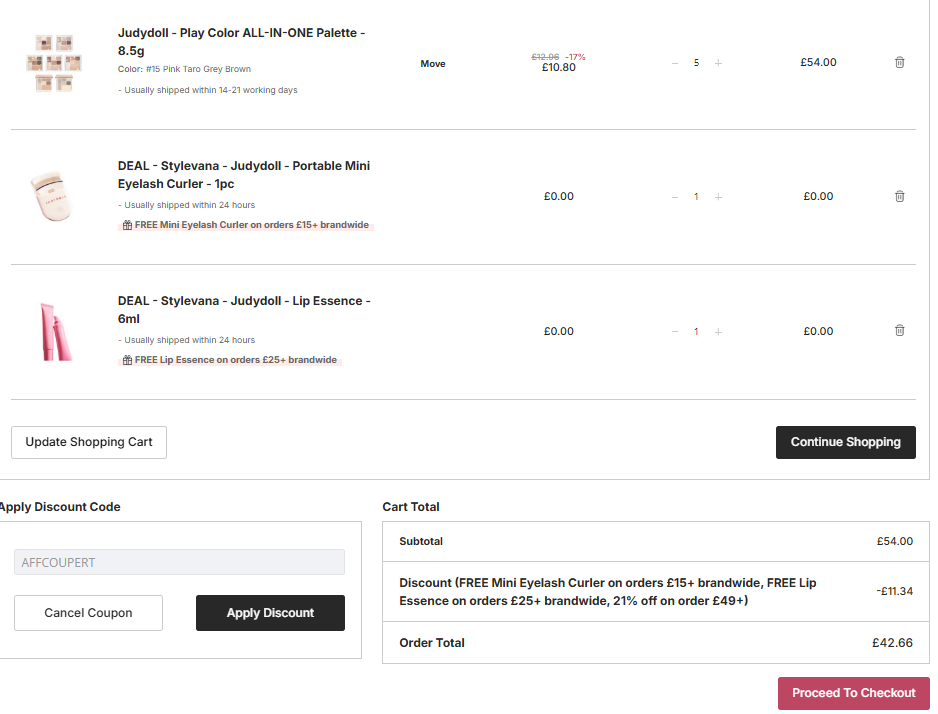Decrease the Play Color Palette quantity
The width and height of the screenshot is (938, 714).
pyautogui.click(x=675, y=63)
